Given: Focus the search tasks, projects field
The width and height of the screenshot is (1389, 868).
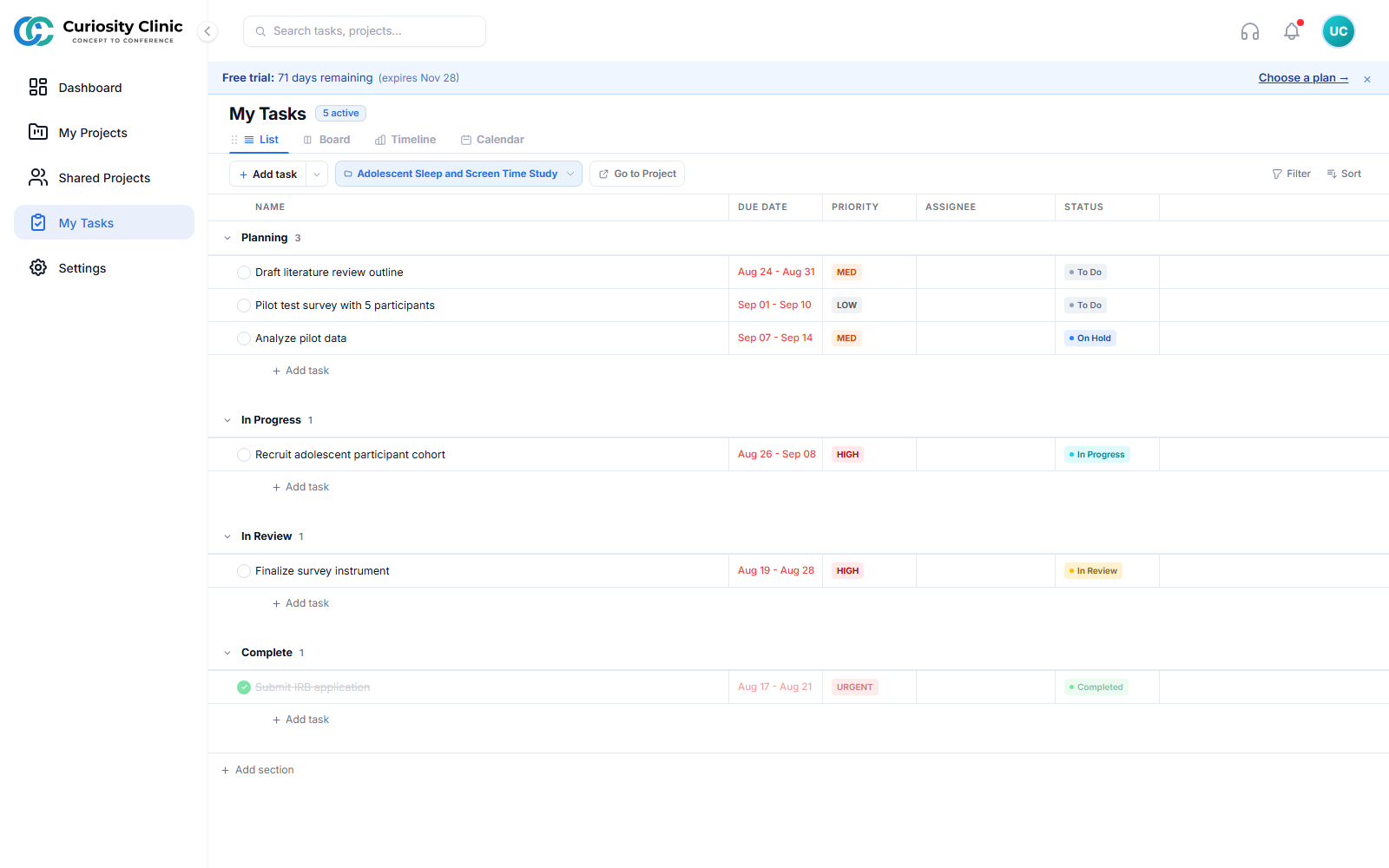Looking at the screenshot, I should [365, 31].
